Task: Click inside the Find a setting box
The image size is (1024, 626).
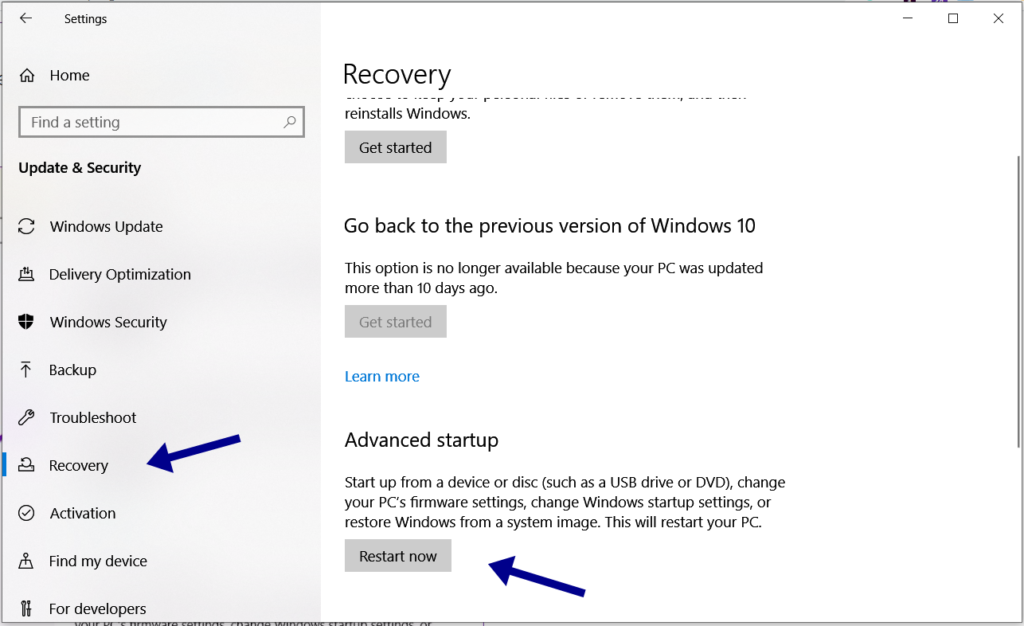Action: click(150, 122)
